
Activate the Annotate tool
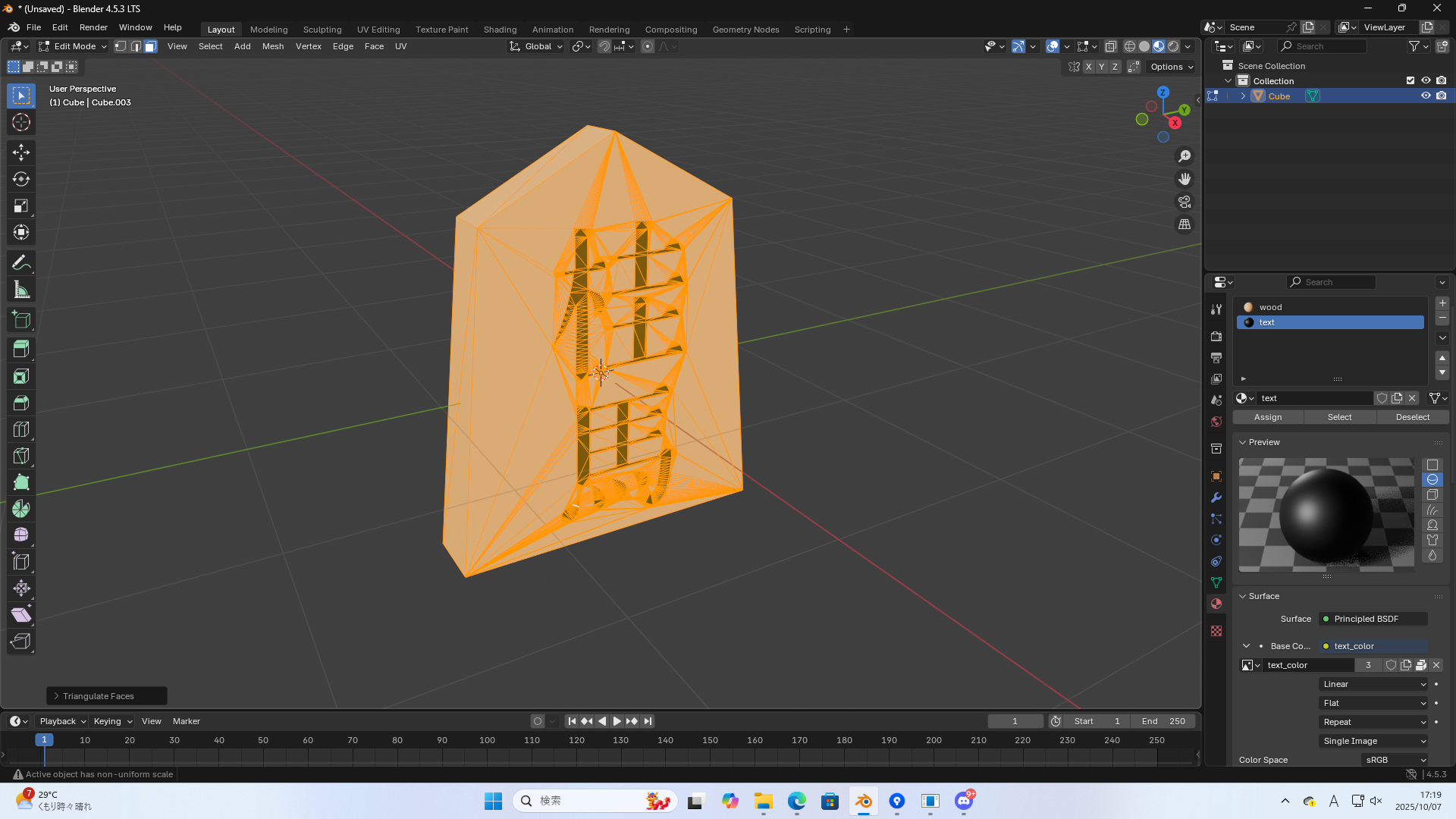(x=20, y=262)
